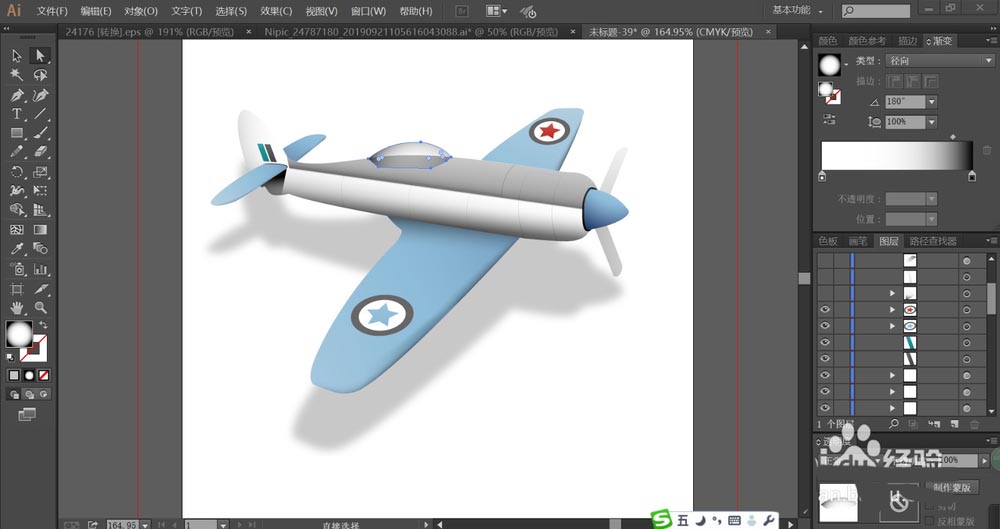Select the Lasso tool

(40, 75)
